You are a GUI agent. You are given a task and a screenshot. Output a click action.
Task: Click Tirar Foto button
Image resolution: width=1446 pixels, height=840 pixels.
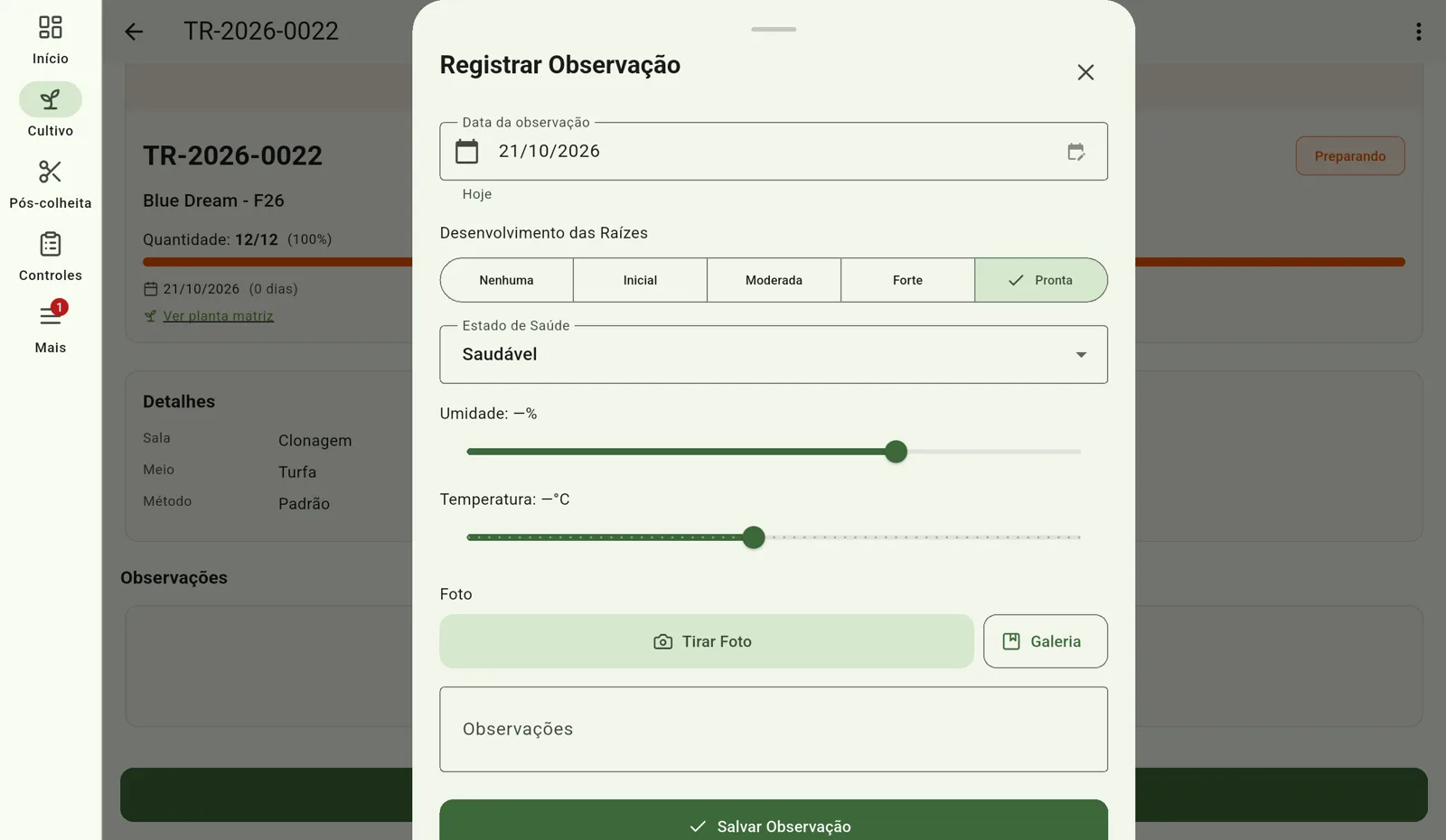[x=707, y=641]
